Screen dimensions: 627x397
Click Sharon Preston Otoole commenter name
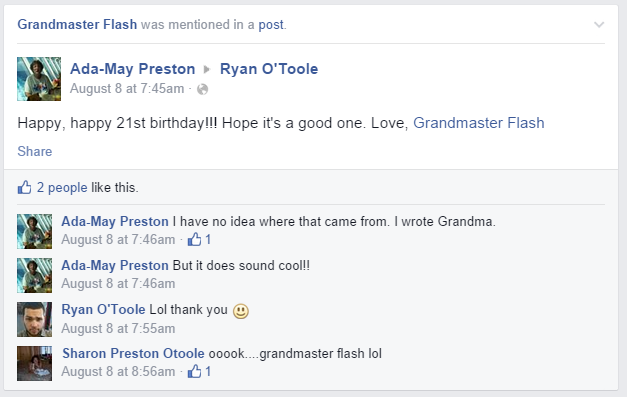click(x=133, y=353)
